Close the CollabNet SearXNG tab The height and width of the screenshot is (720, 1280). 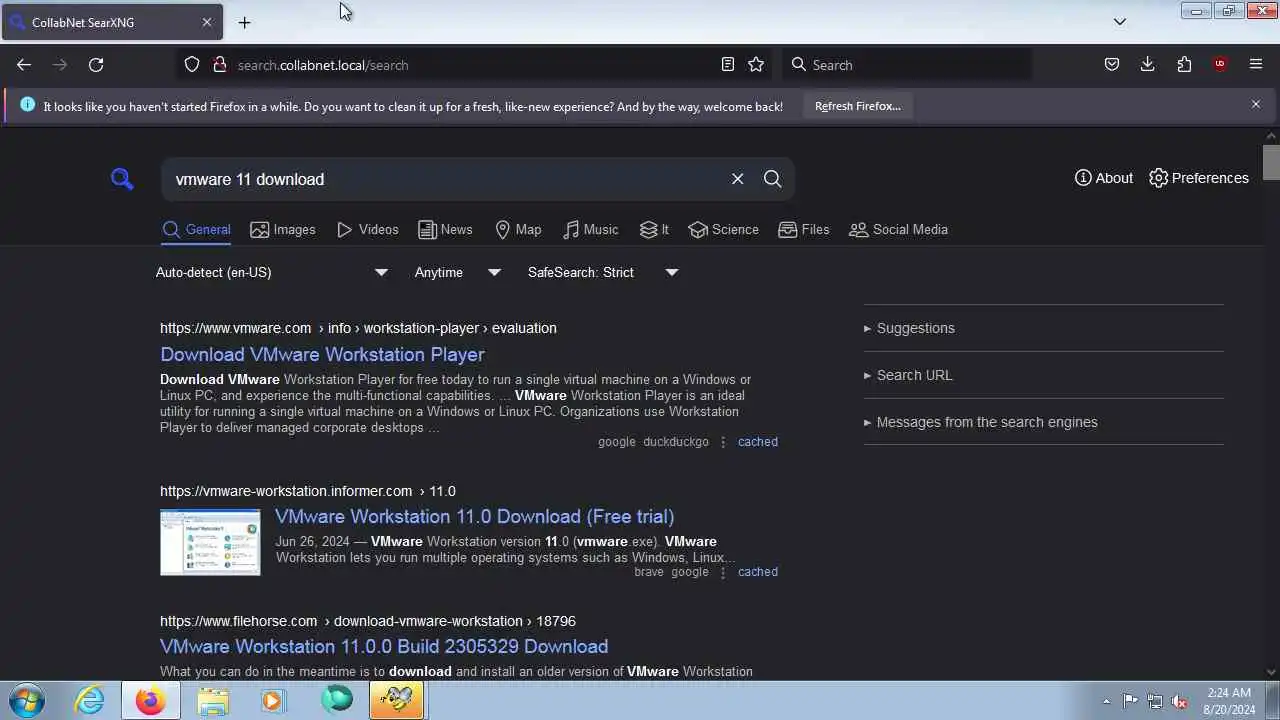207,22
